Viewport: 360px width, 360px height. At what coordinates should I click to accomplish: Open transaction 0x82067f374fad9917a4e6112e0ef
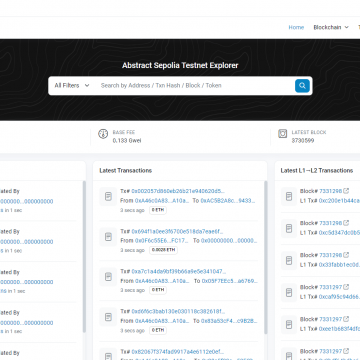pyautogui.click(x=178, y=352)
